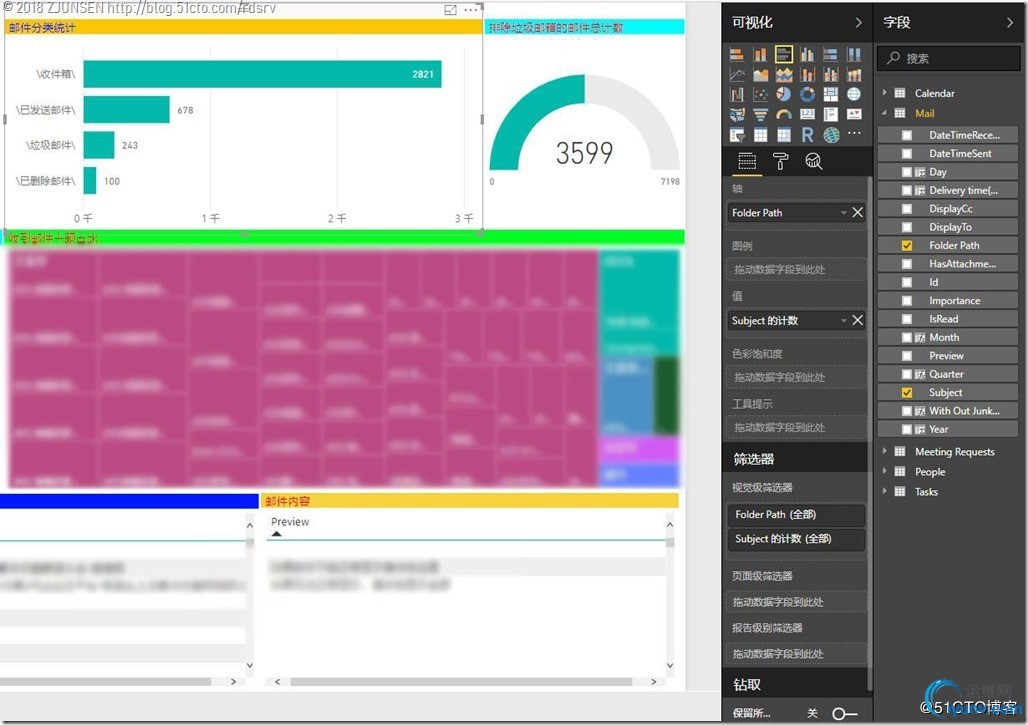1028x725 pixels.
Task: Toggle the 保留所... drillthrough switch
Action: pos(844,713)
